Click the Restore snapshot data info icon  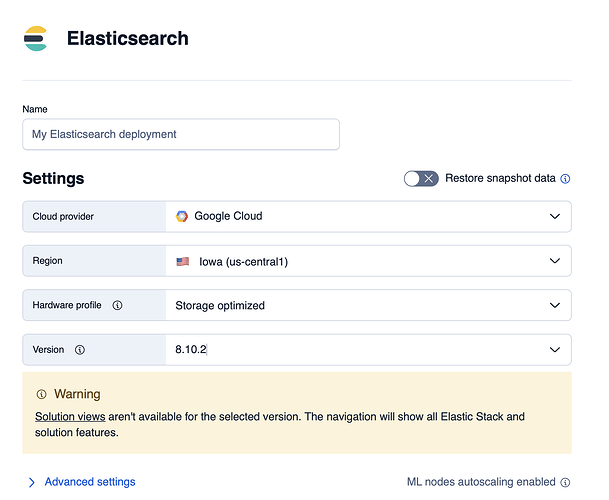point(565,179)
